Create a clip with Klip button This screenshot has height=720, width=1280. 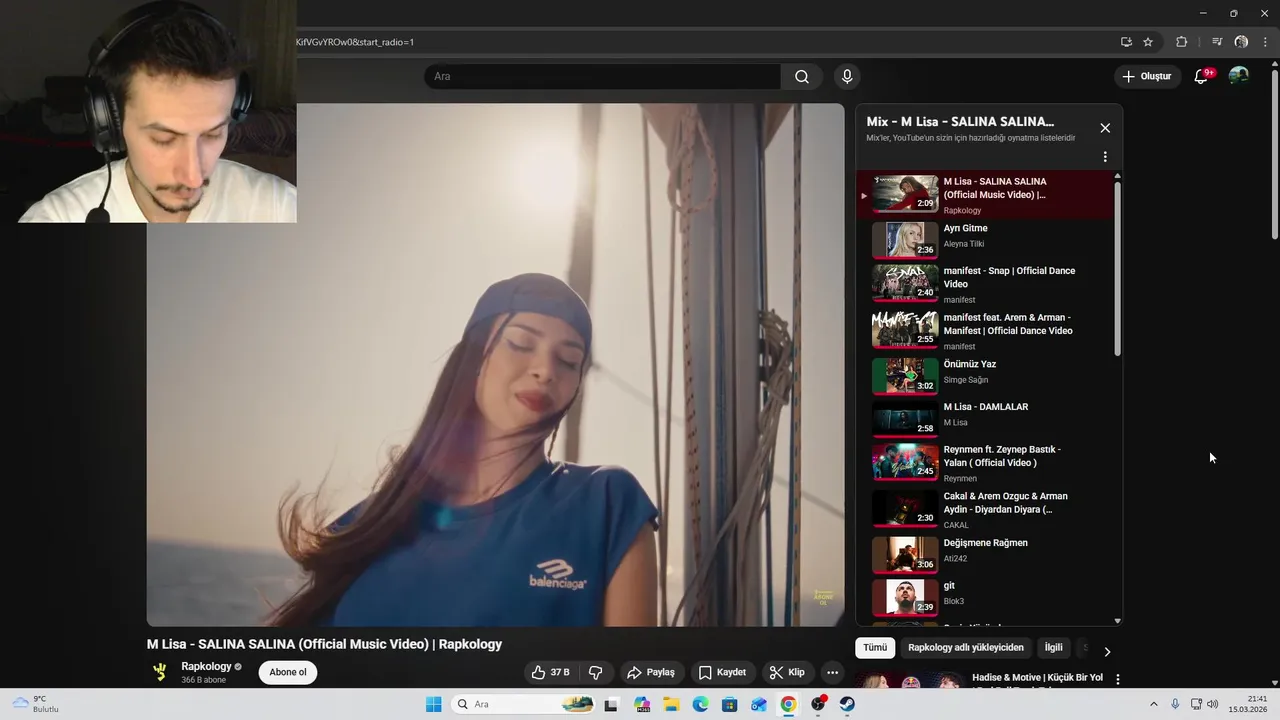786,672
